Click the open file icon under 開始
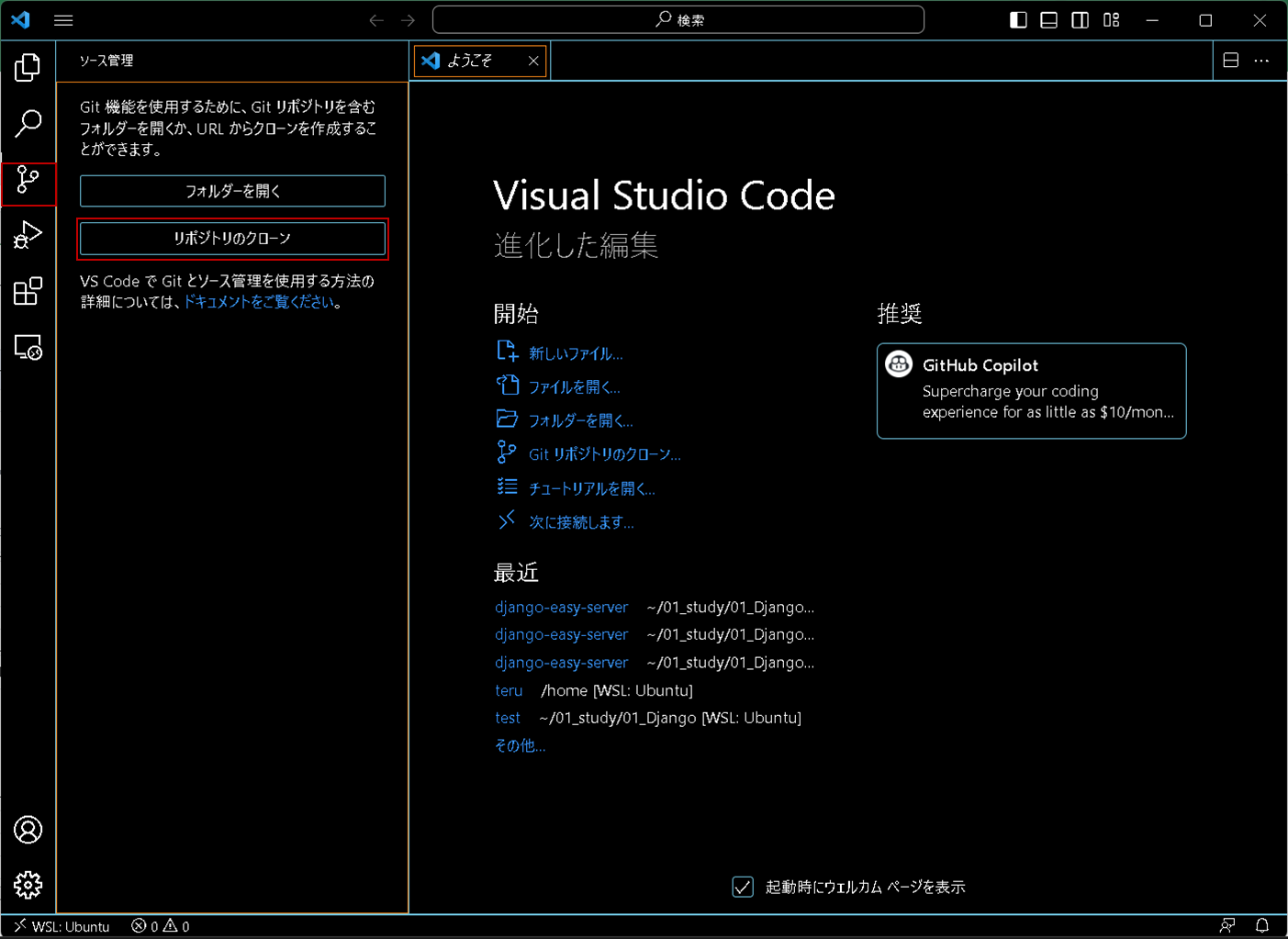Viewport: 1288px width, 939px height. click(507, 385)
